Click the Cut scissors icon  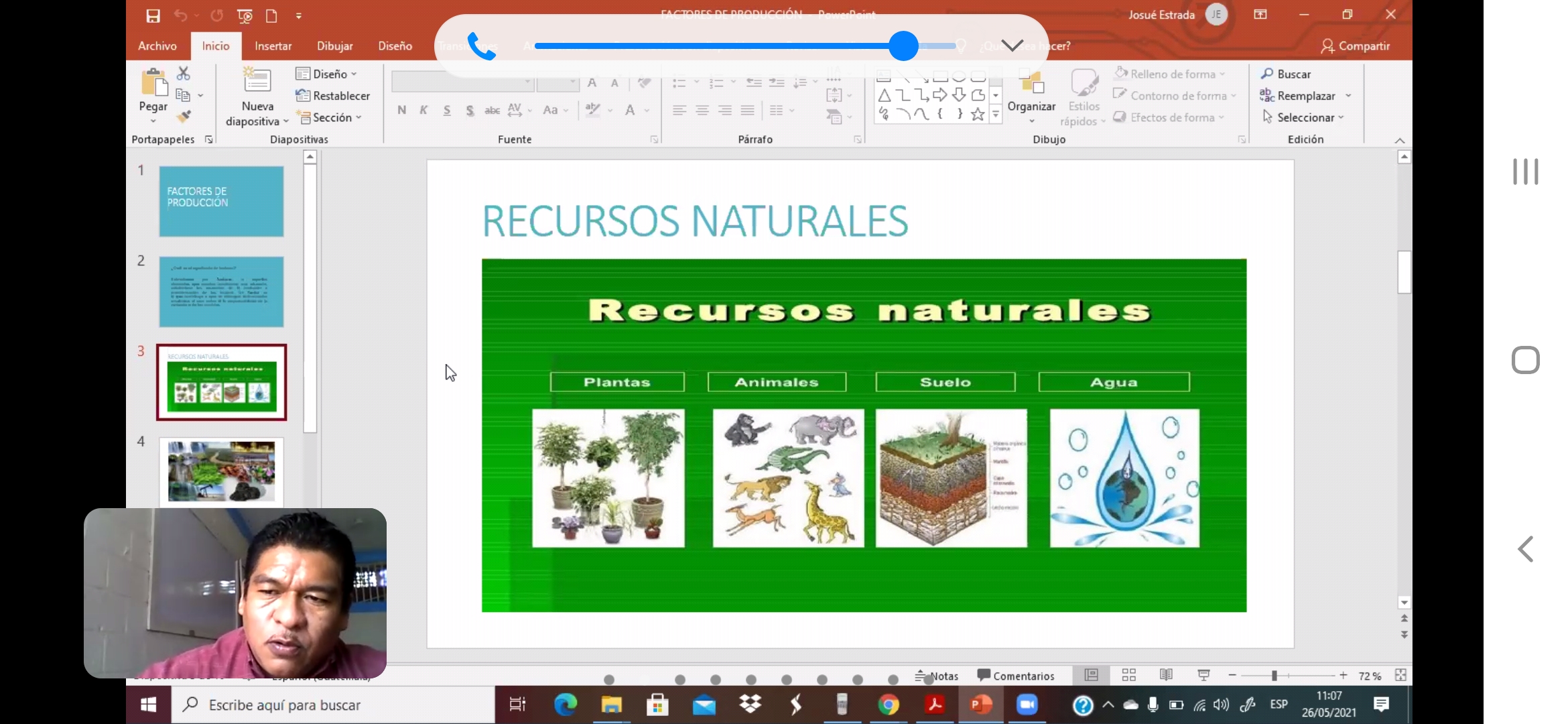[x=183, y=73]
